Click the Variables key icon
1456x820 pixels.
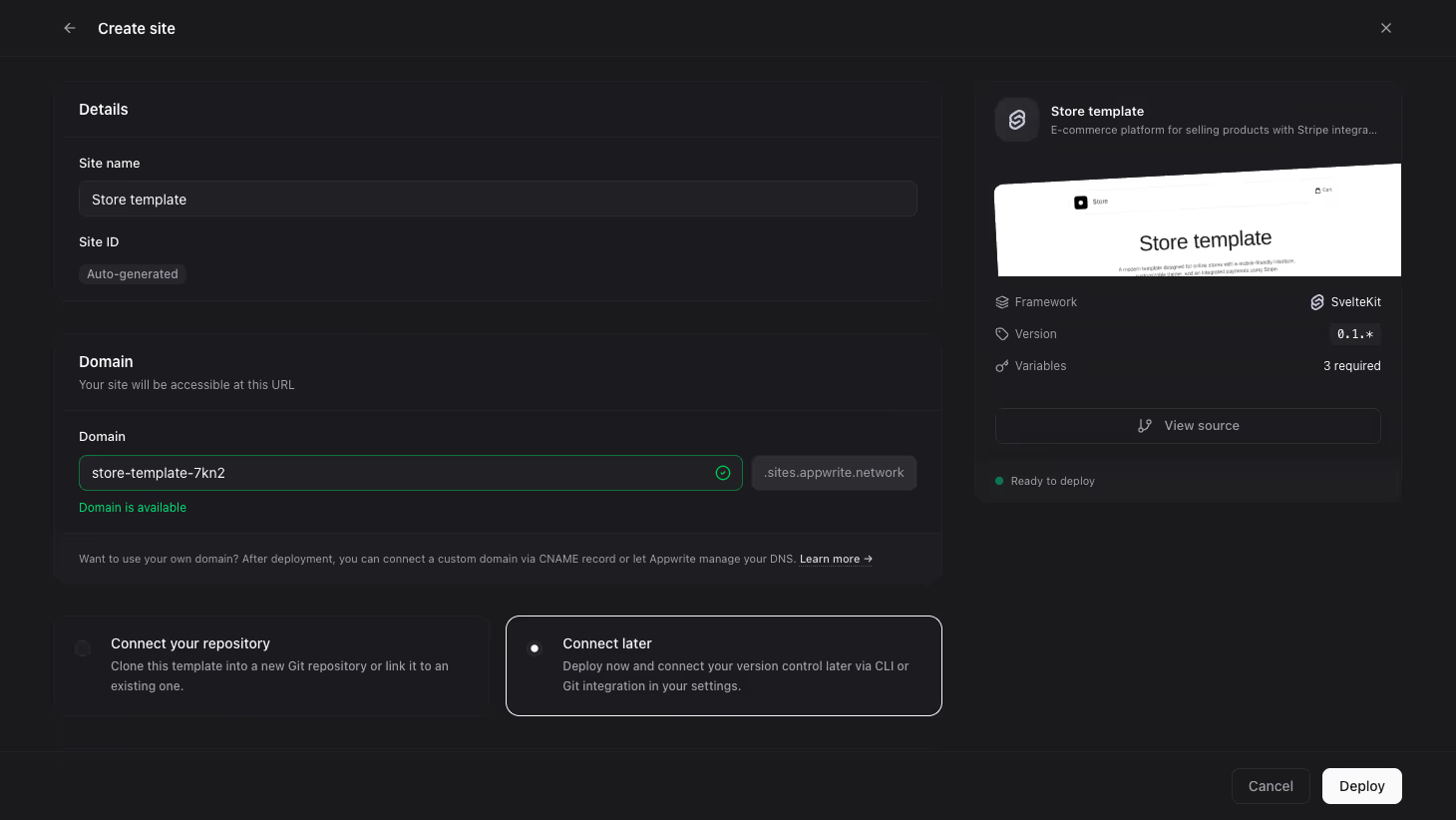(1002, 366)
